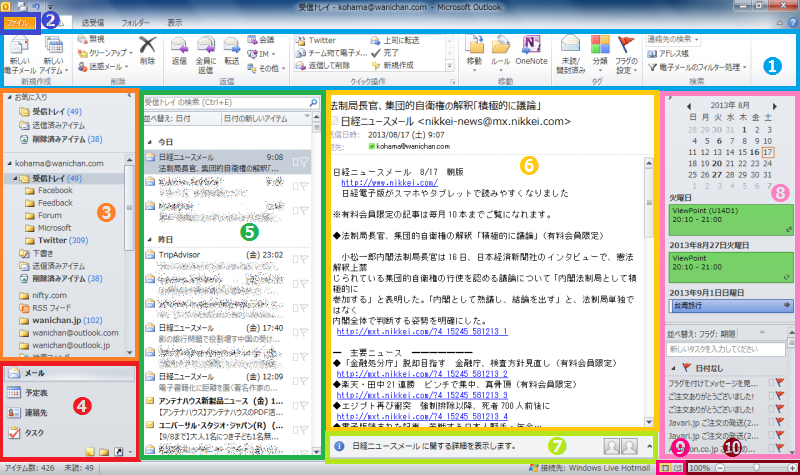Click the Ignore (無視) conversation icon
Viewport: 800px width, 475px height.
click(x=82, y=39)
